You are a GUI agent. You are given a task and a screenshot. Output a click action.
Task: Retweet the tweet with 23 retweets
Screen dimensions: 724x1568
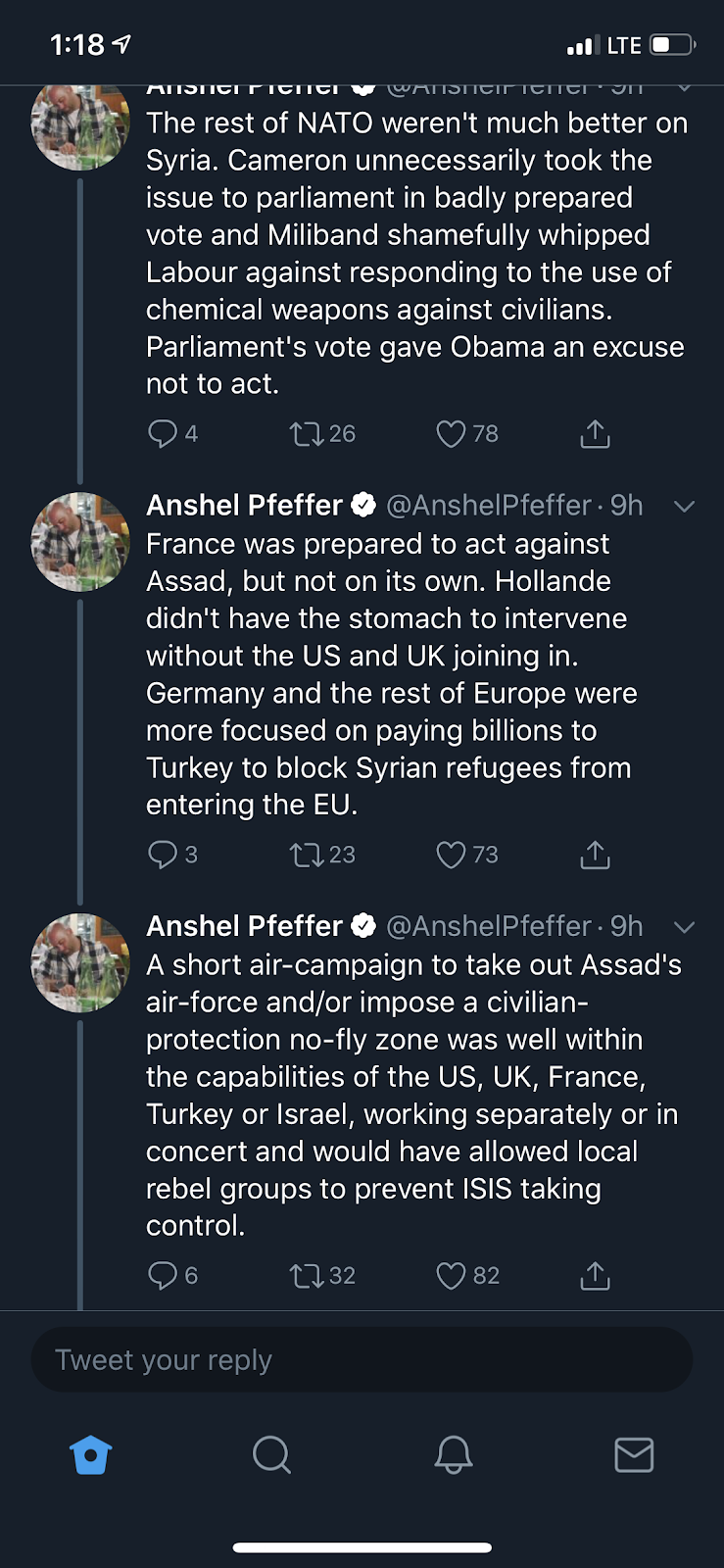(x=307, y=856)
